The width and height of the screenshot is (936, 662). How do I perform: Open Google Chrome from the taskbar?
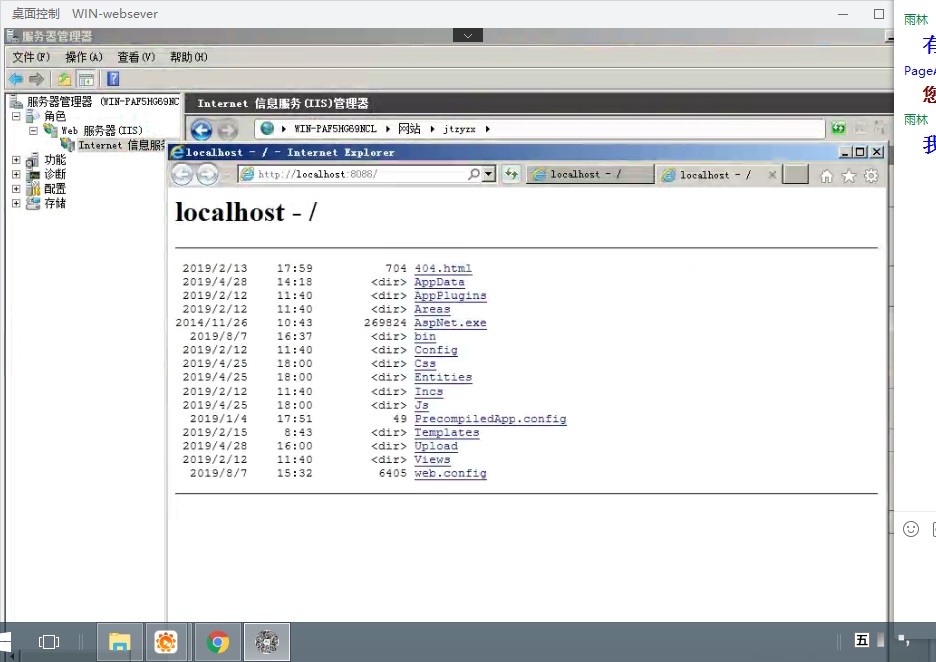(218, 642)
